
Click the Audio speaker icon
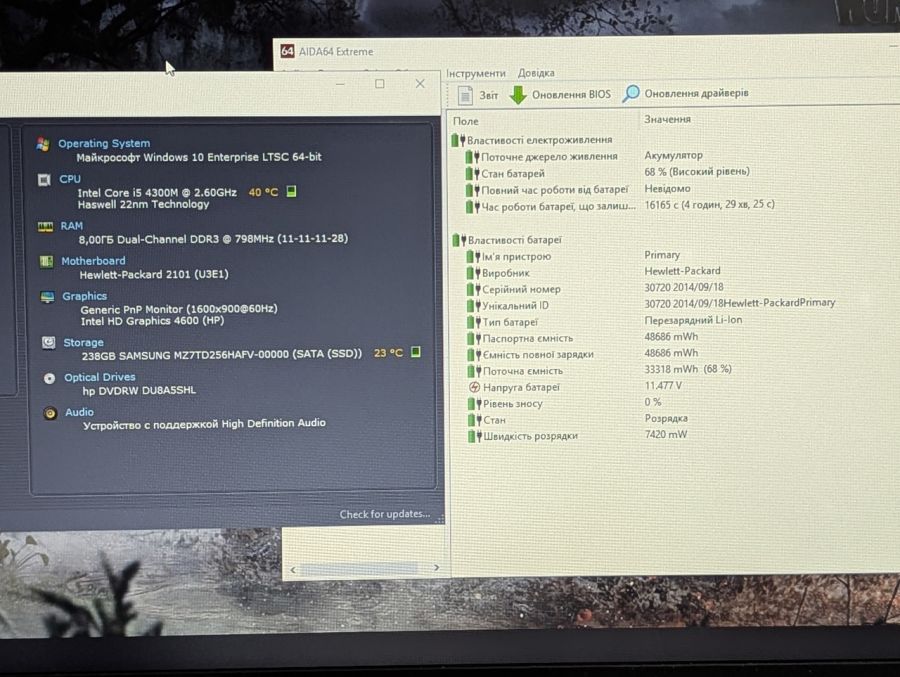(50, 413)
